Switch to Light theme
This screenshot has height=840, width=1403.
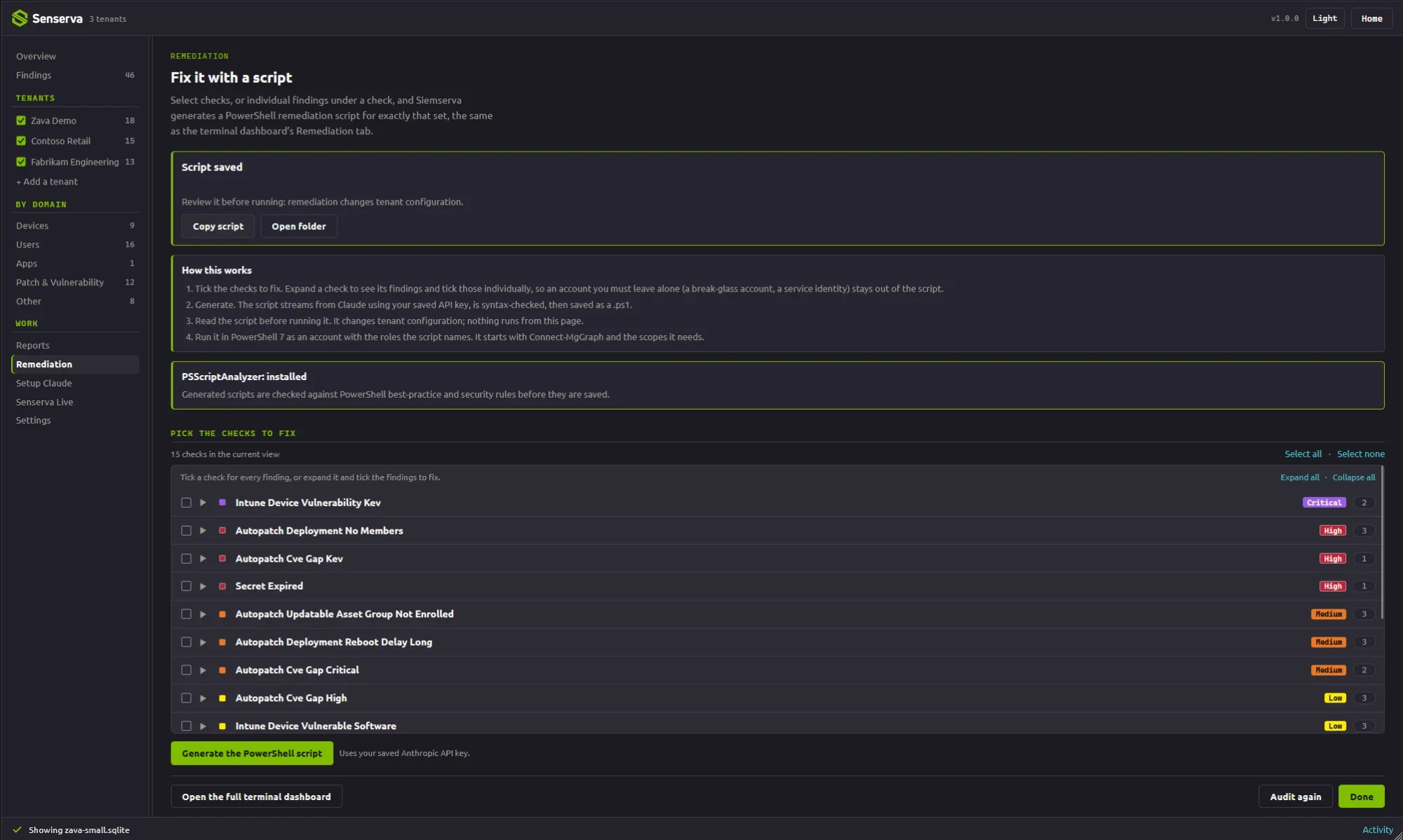[1324, 19]
